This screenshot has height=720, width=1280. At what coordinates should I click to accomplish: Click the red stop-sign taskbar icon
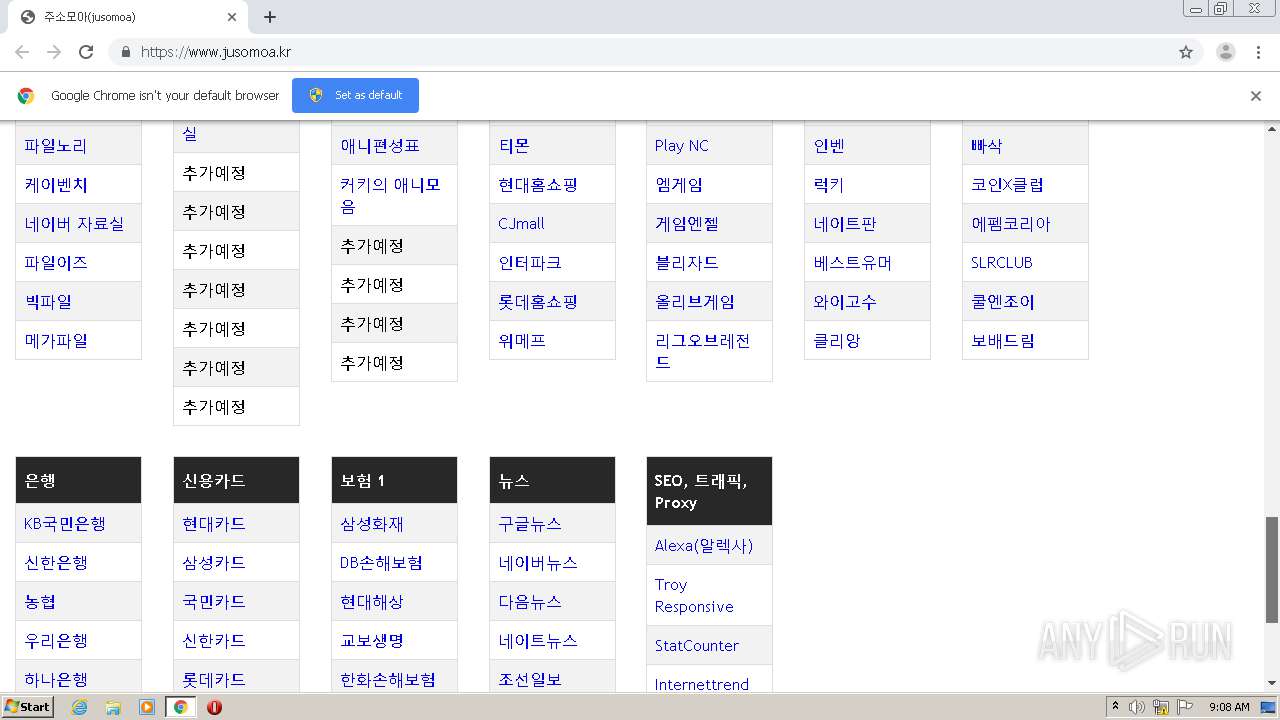pyautogui.click(x=214, y=707)
